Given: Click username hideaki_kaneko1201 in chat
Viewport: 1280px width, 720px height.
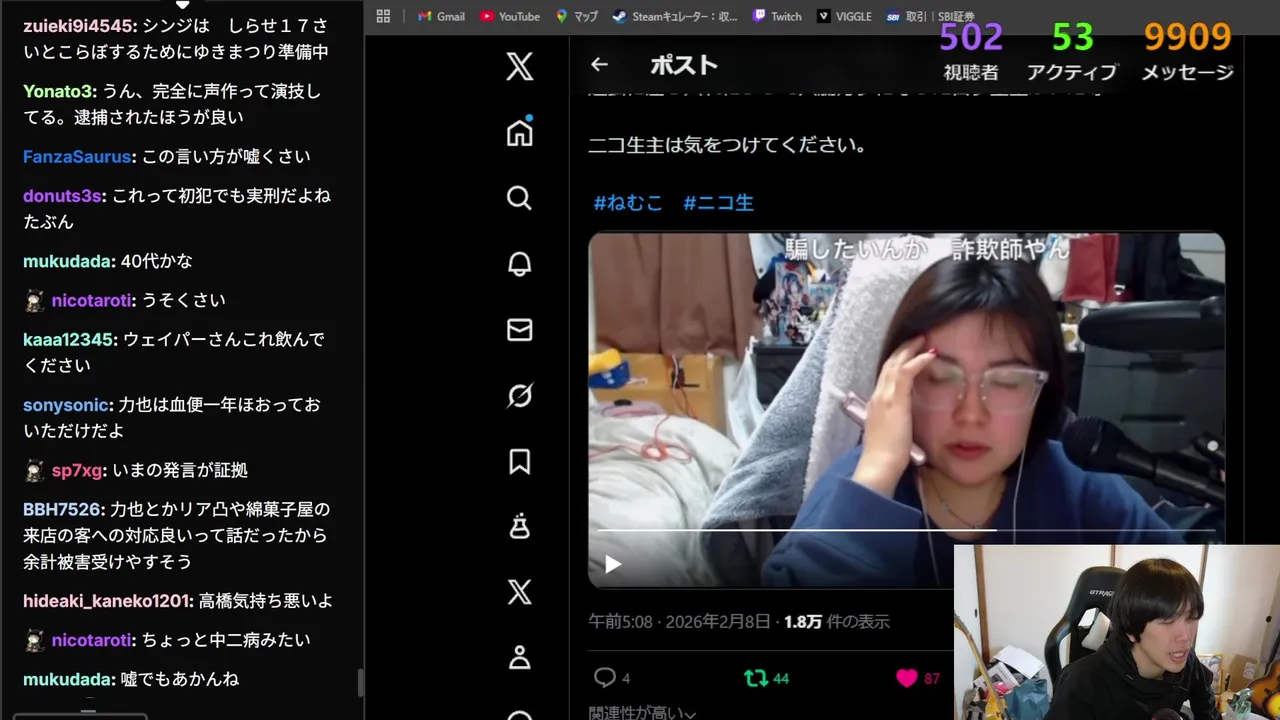Looking at the screenshot, I should coord(107,600).
